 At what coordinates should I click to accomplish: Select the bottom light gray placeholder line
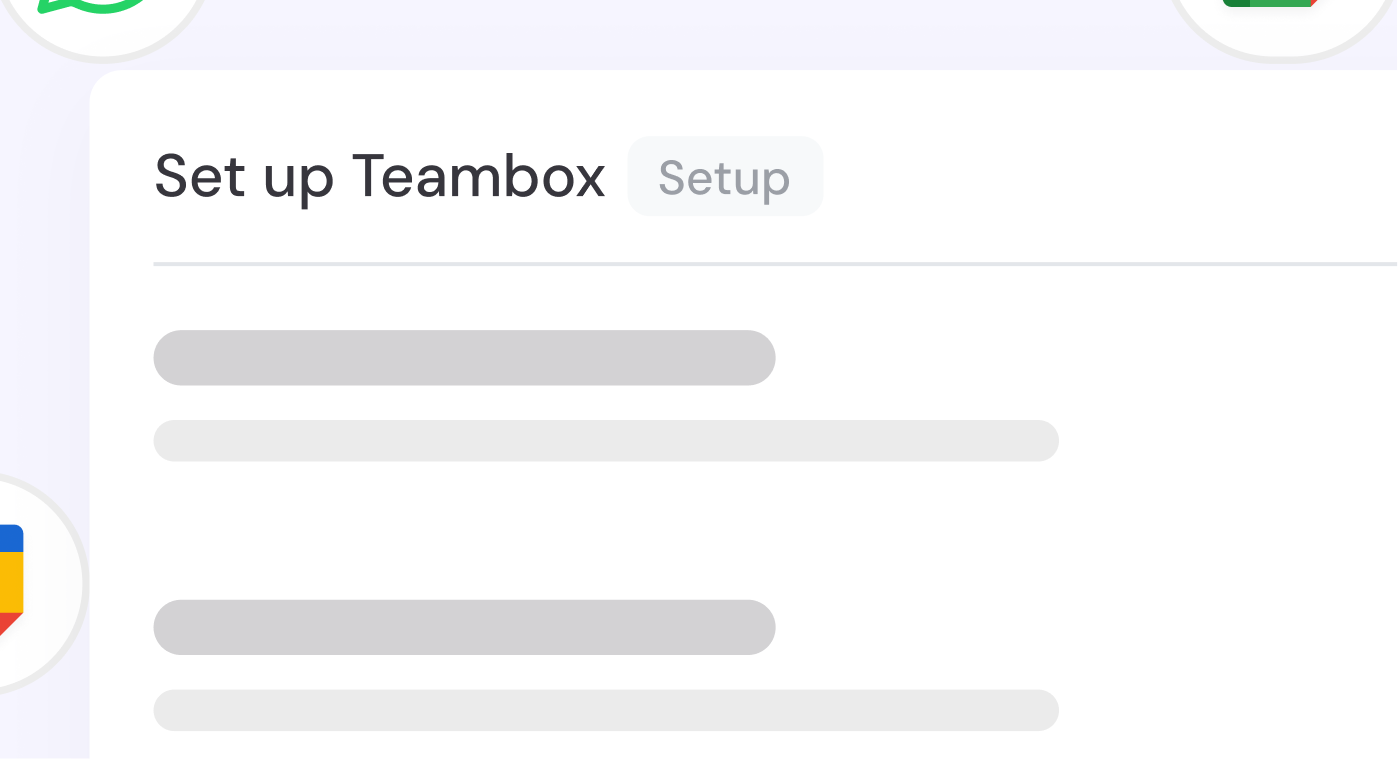(605, 710)
